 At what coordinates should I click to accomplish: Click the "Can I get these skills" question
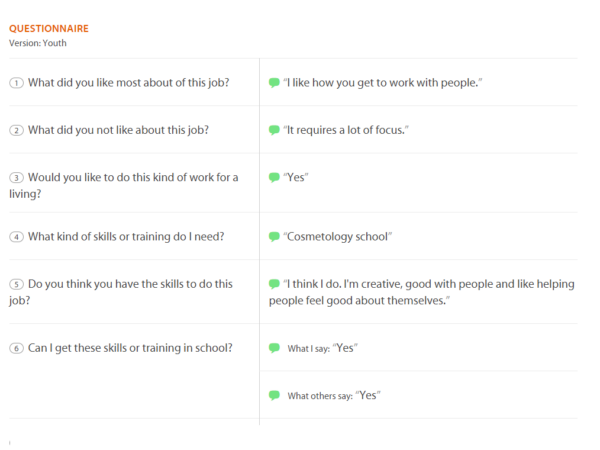[x=130, y=348]
